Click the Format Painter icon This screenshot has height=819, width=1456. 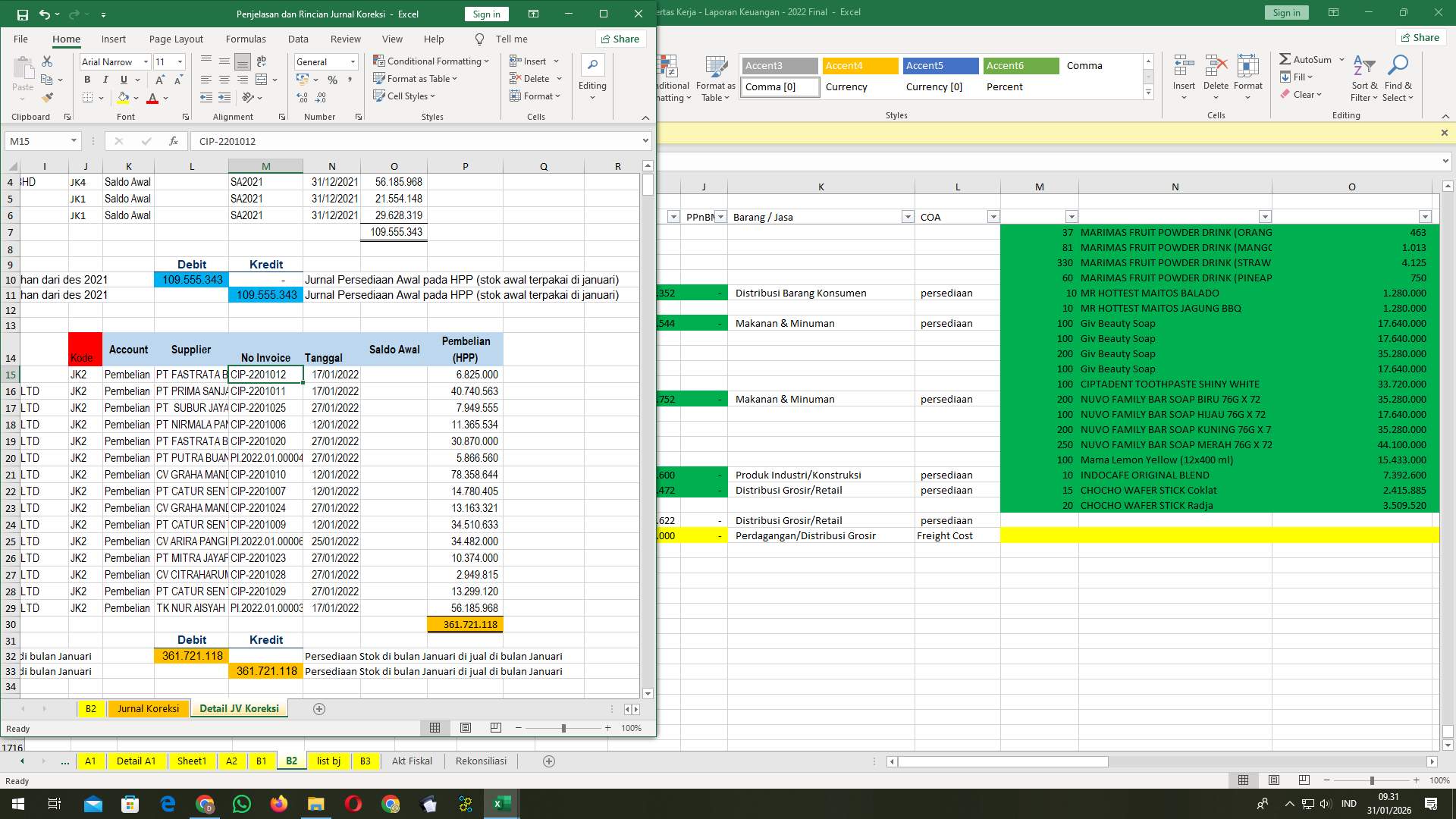[48, 97]
